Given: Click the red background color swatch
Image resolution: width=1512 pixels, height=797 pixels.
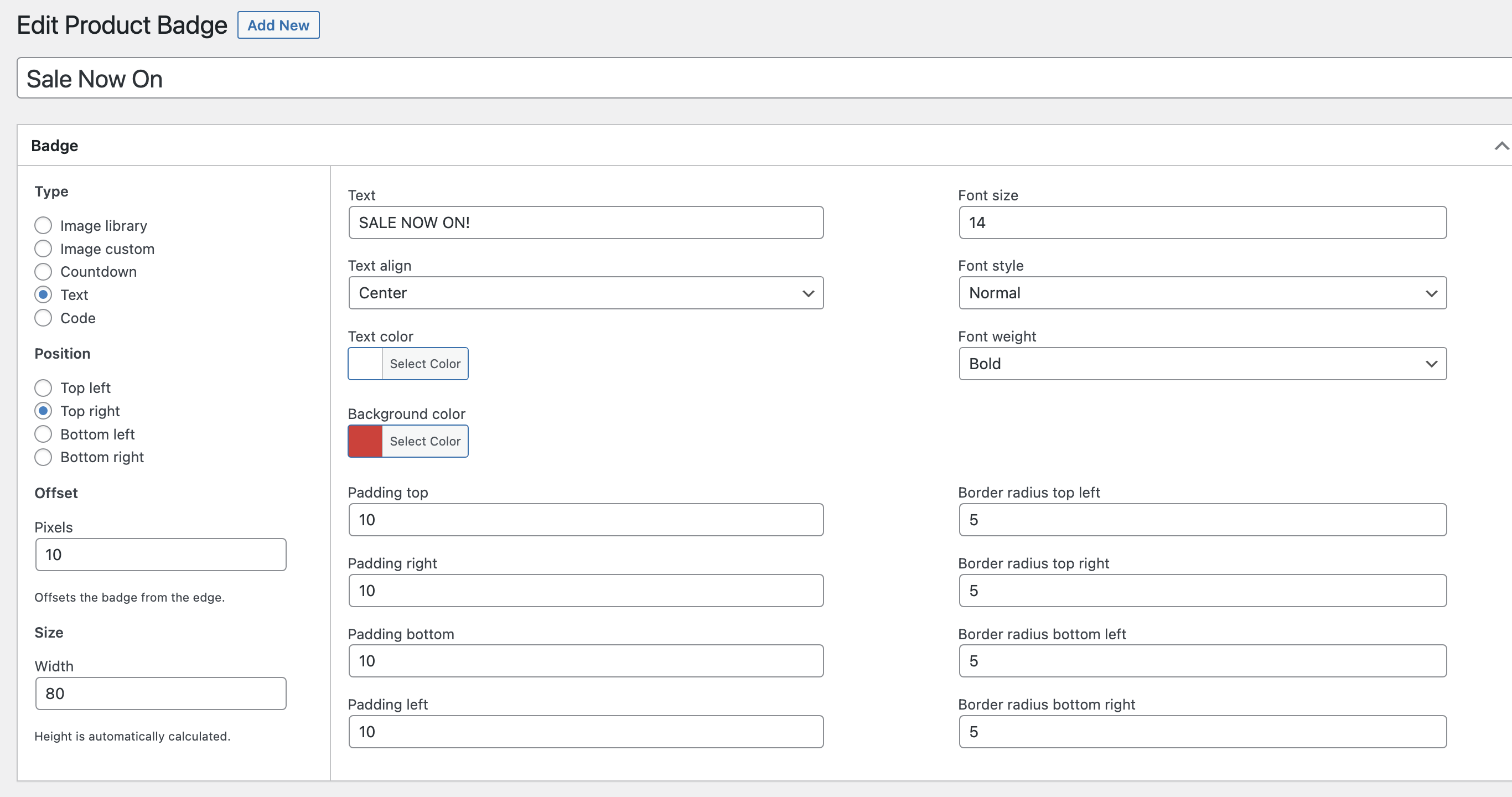Looking at the screenshot, I should [x=365, y=441].
